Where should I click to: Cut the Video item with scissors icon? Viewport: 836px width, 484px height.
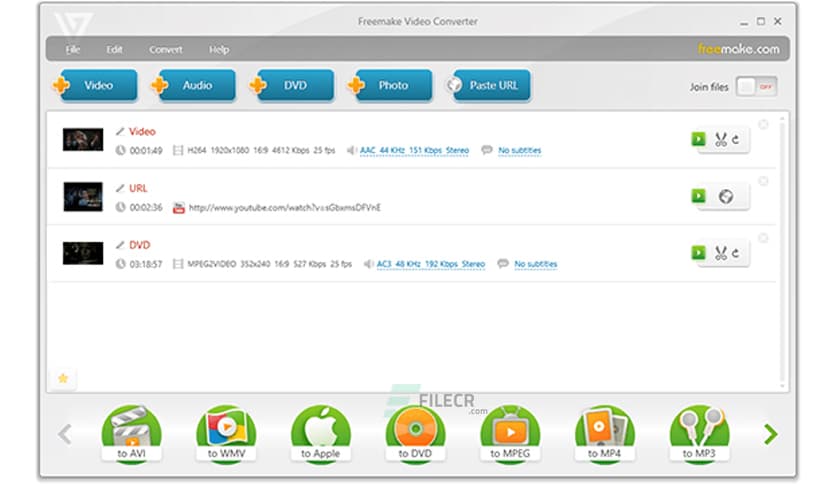(x=721, y=140)
